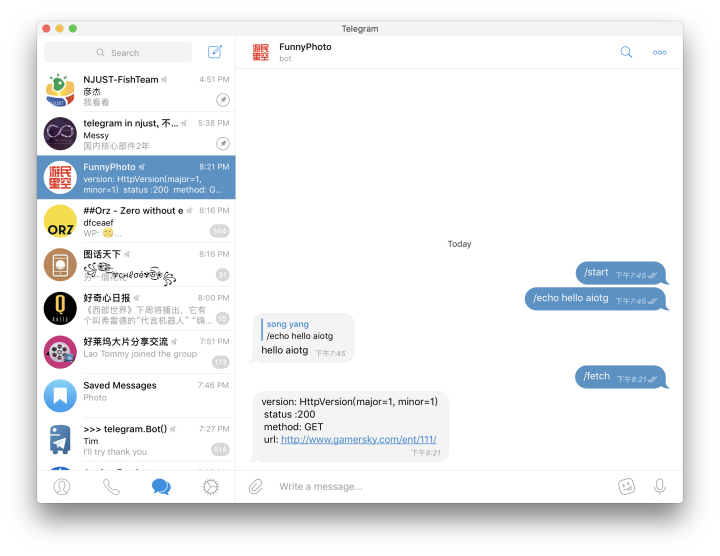Image resolution: width=720 pixels, height=556 pixels.
Task: Click Saved Messages bookmark avatar
Action: (60, 396)
